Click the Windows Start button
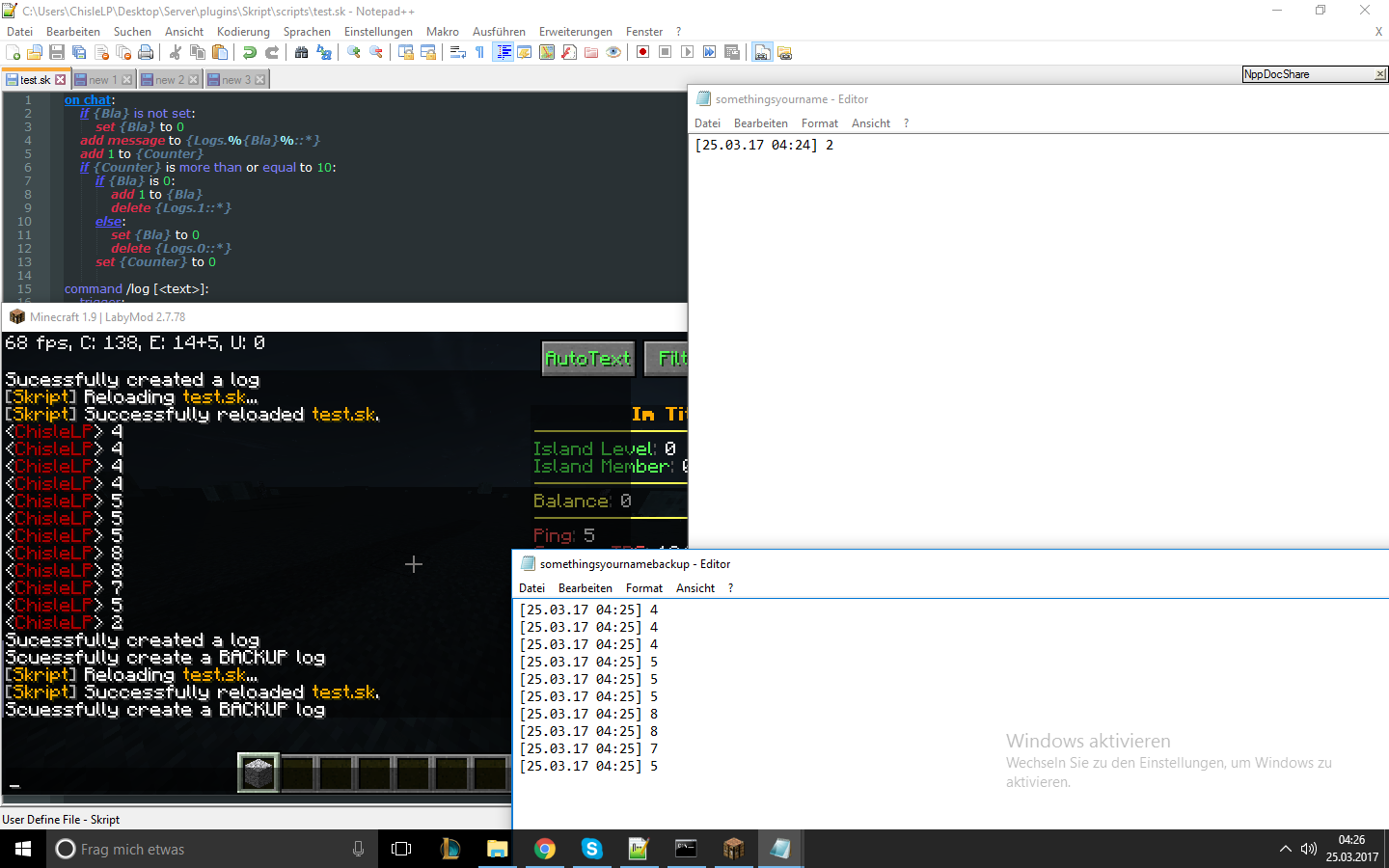 [x=23, y=849]
